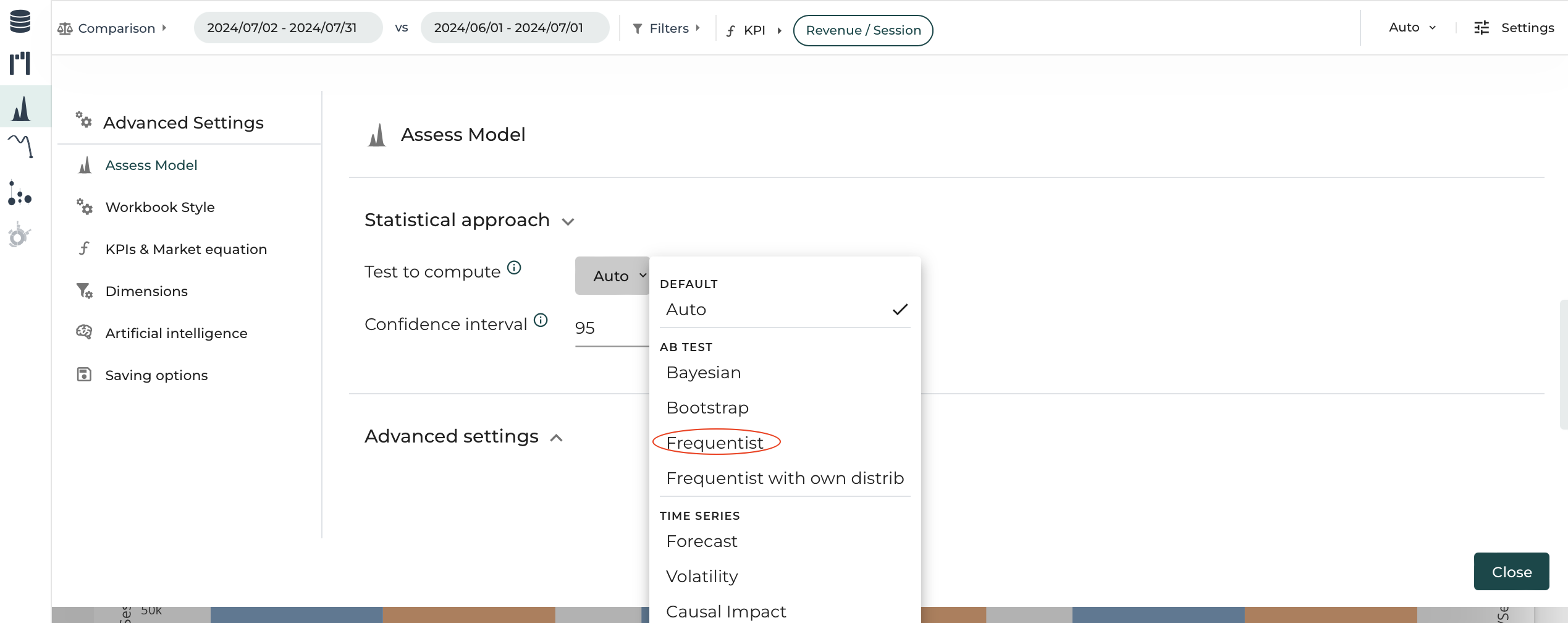This screenshot has width=1568, height=623.
Task: Open Workbook Style settings
Action: click(160, 207)
